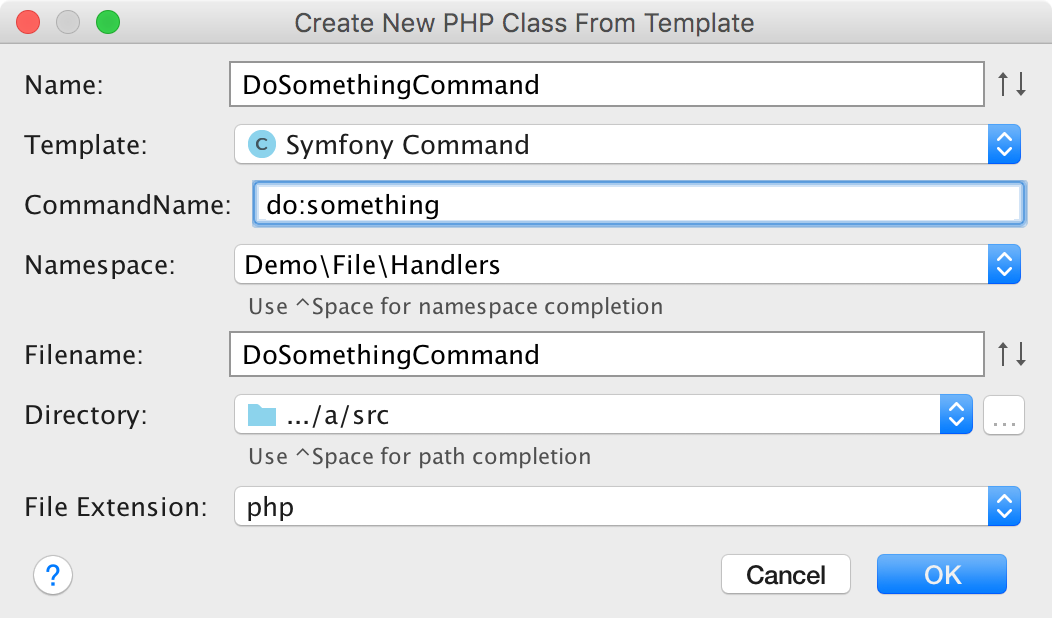Open the help question mark button

(53, 575)
